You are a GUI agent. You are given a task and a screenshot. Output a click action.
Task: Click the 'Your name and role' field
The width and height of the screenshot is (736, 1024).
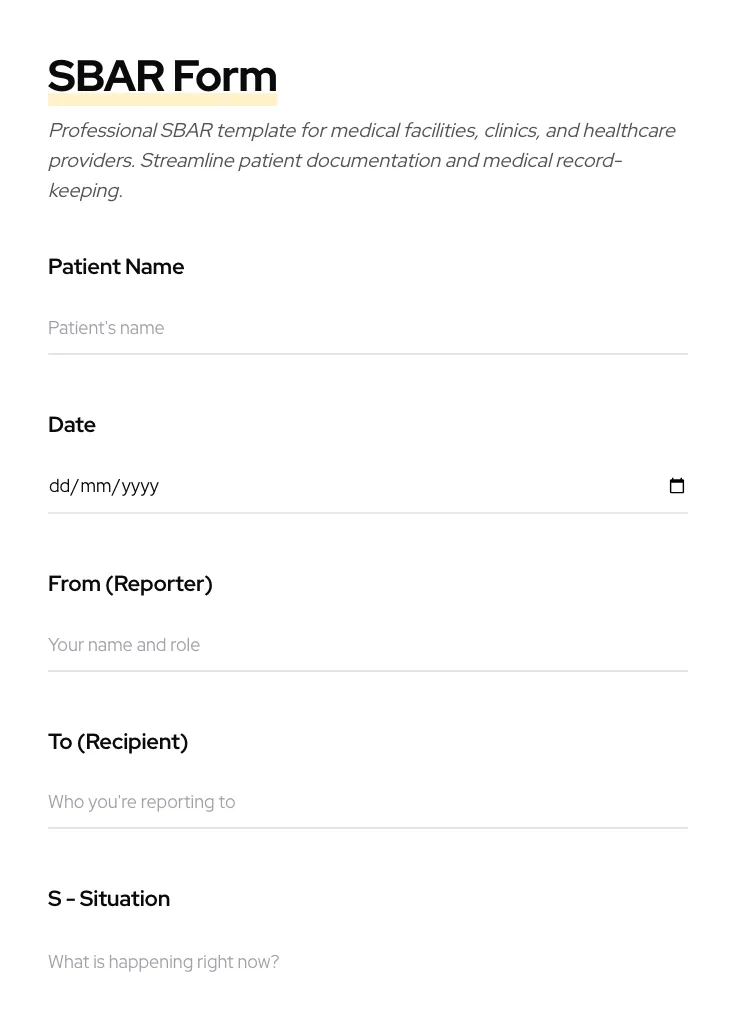367,645
